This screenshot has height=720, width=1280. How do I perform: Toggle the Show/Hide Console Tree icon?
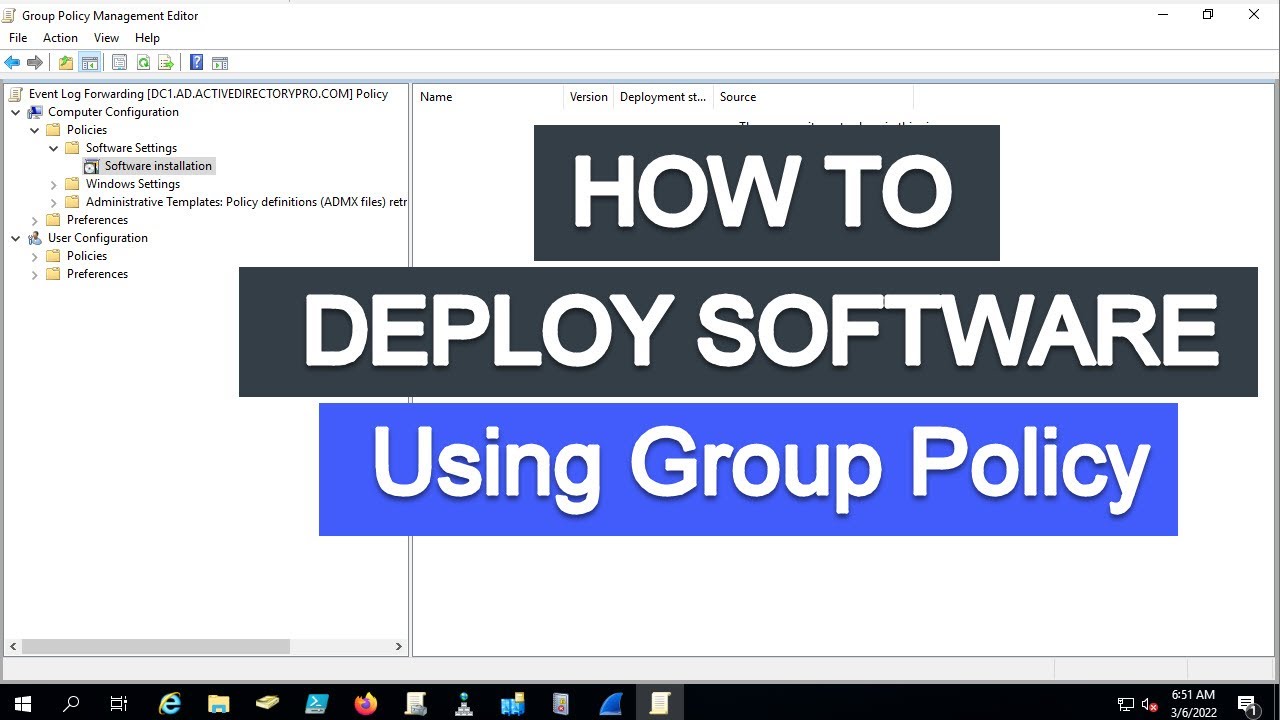coord(90,63)
